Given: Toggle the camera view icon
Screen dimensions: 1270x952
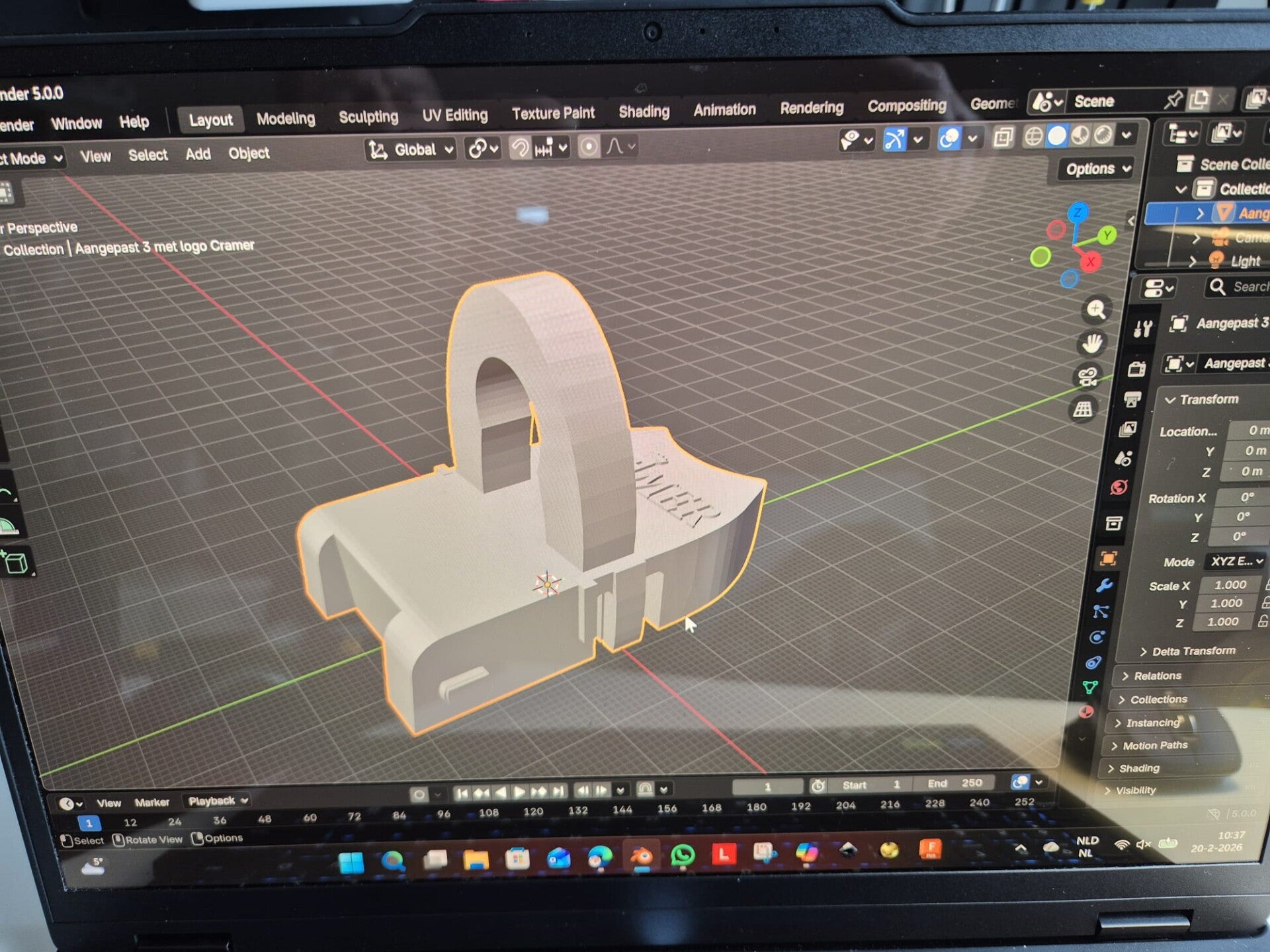Looking at the screenshot, I should pyautogui.click(x=1088, y=377).
